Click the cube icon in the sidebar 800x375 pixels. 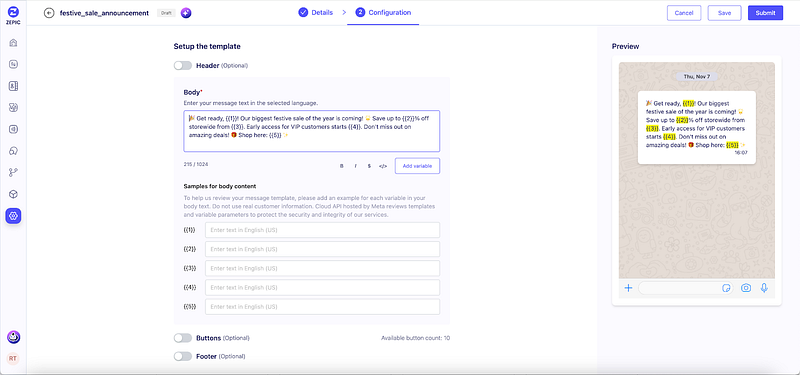click(14, 194)
